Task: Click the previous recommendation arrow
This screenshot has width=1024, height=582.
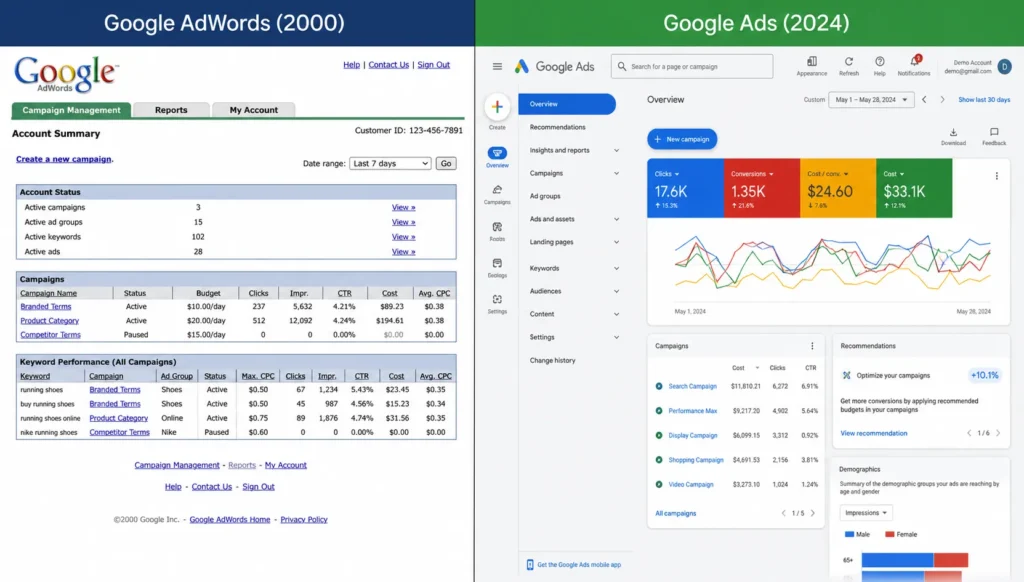Action: pyautogui.click(x=969, y=433)
